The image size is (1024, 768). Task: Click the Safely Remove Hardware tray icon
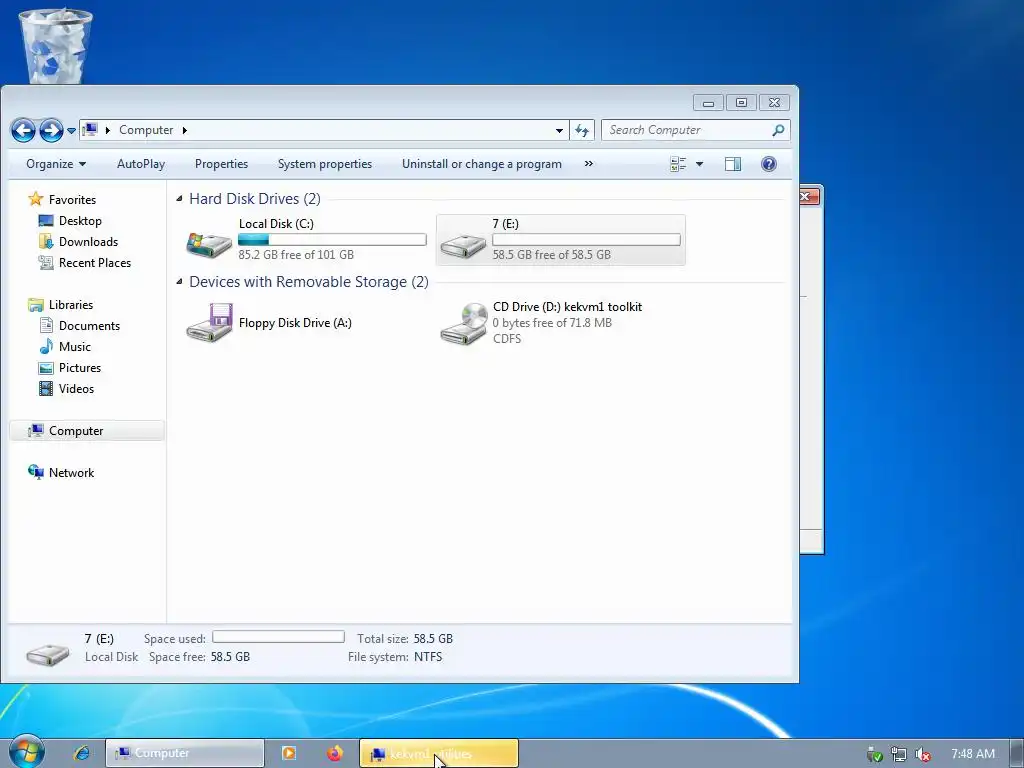click(874, 754)
